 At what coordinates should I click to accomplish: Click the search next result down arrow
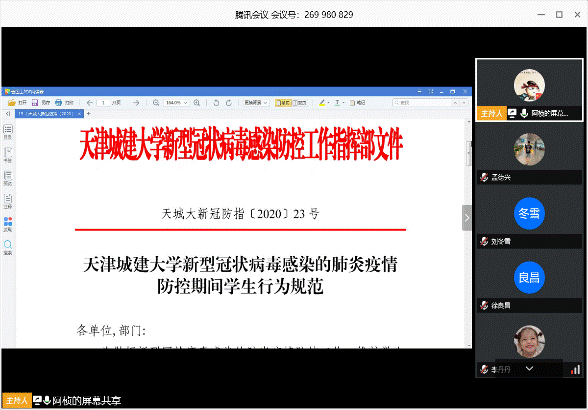464,102
